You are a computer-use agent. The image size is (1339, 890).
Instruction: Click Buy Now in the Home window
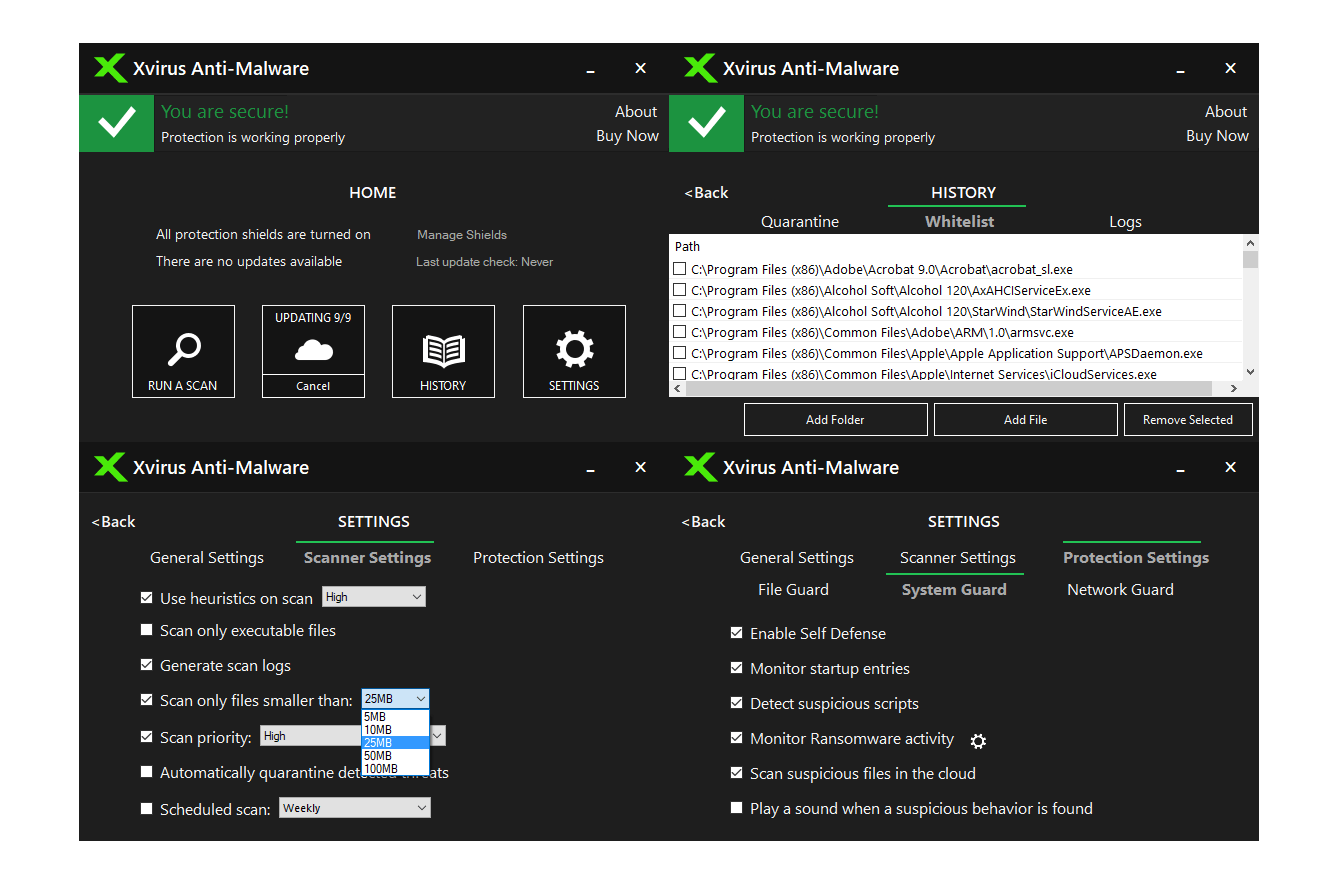coord(627,136)
